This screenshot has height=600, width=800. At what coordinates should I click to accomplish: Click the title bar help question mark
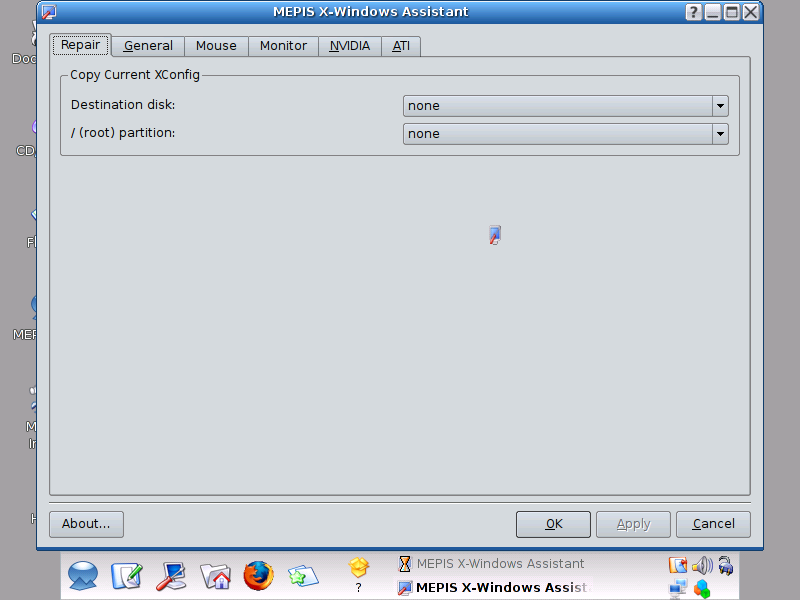[x=693, y=12]
